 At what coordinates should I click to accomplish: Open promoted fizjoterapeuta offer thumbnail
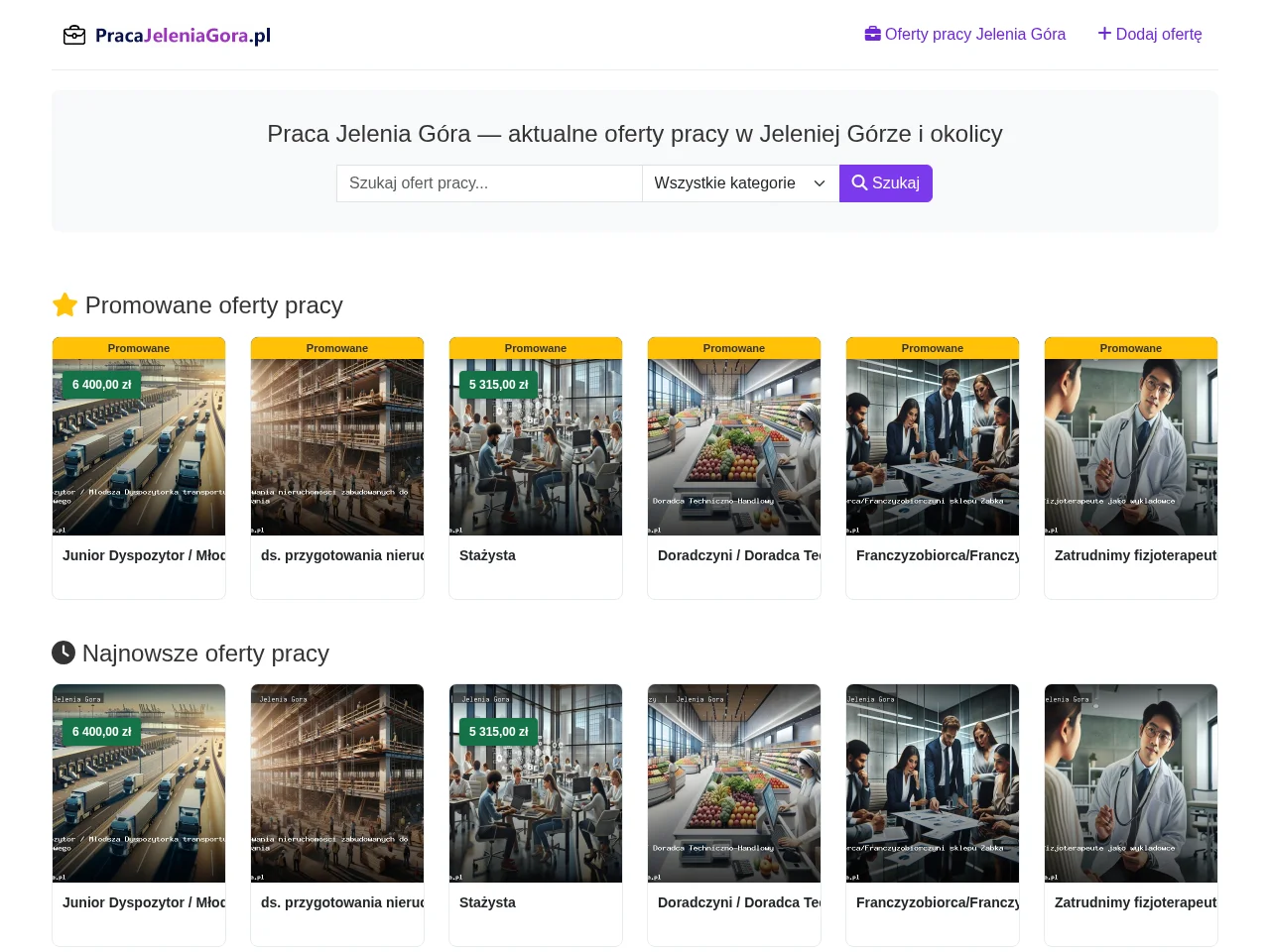click(1131, 447)
